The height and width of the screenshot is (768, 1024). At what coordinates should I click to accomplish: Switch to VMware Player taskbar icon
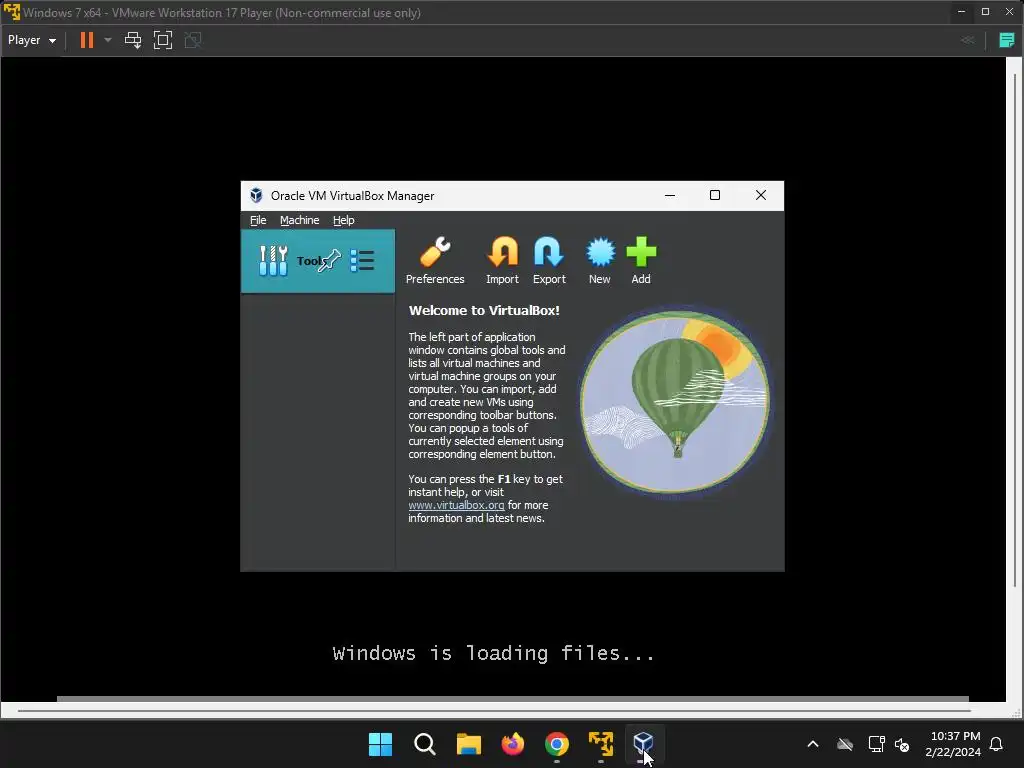[x=601, y=743]
